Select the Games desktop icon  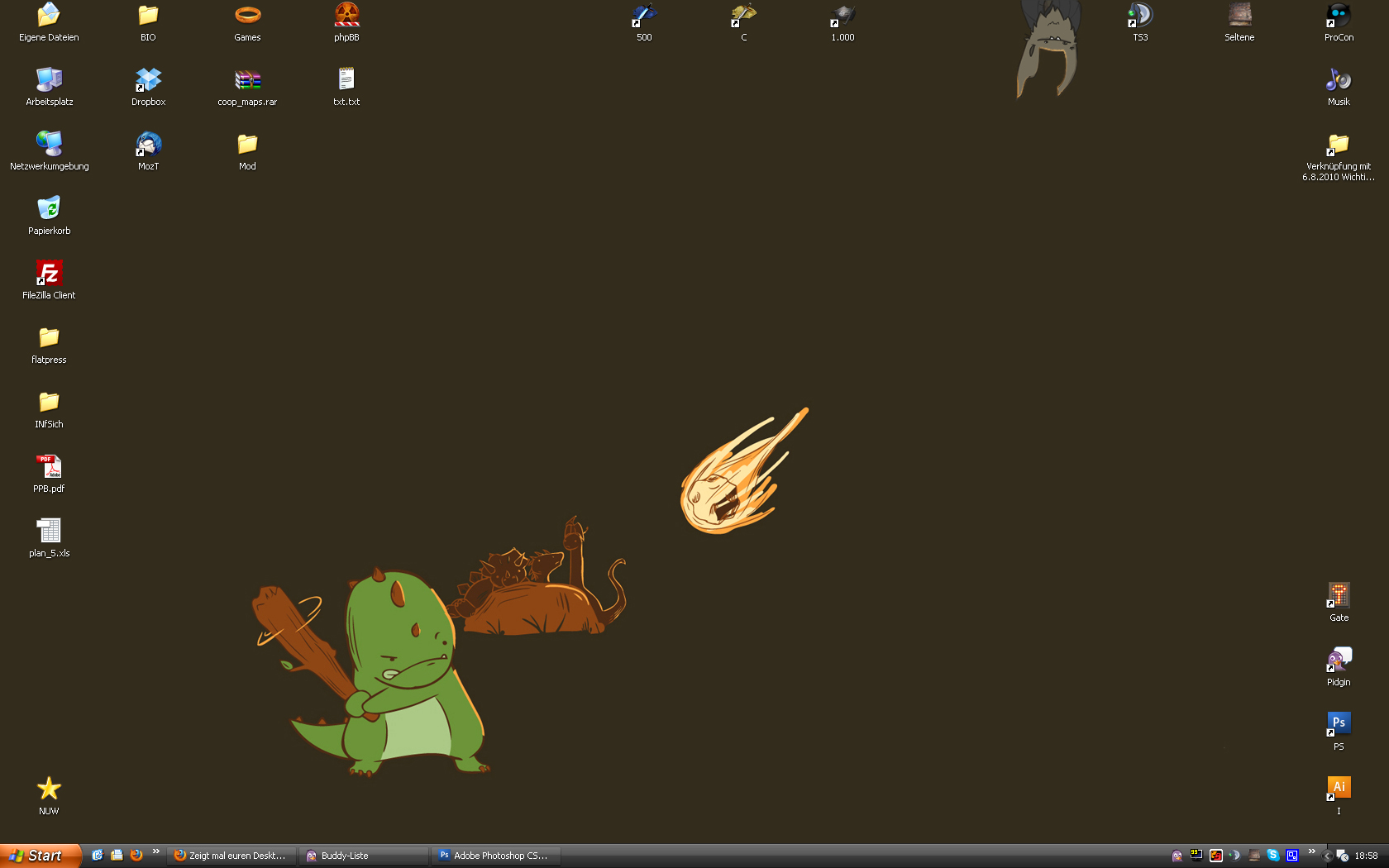click(247, 15)
